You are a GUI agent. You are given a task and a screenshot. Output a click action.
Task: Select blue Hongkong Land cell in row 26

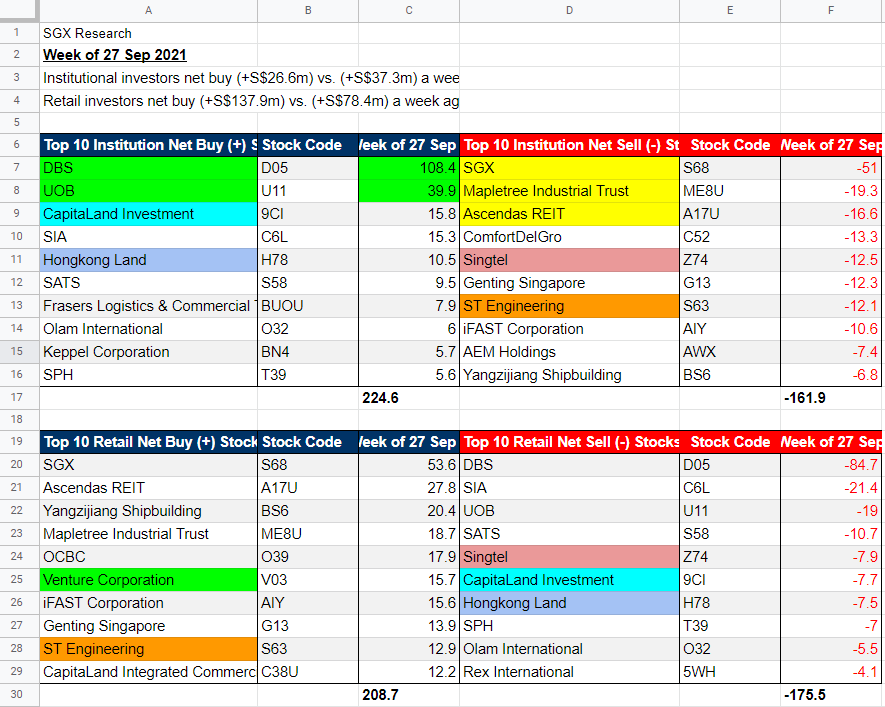569,603
